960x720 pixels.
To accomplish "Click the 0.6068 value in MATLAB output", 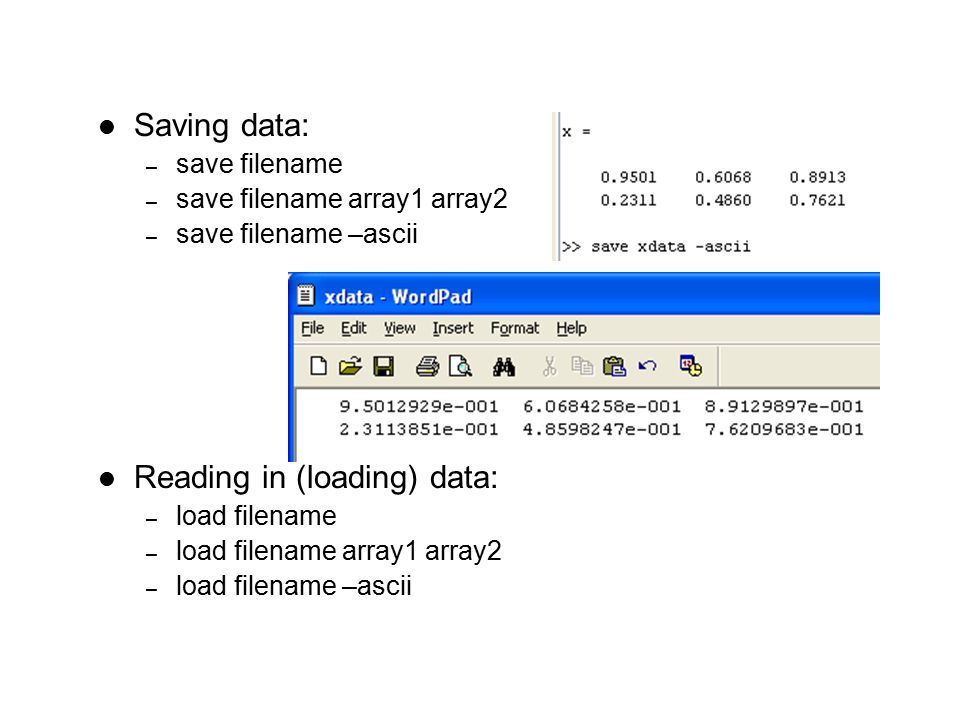I will click(x=723, y=178).
